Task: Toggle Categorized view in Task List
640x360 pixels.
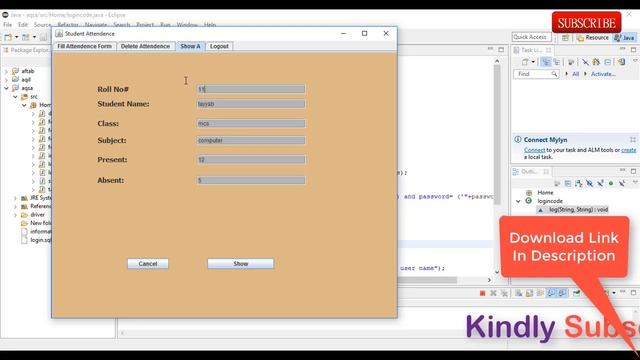Action: [545, 62]
